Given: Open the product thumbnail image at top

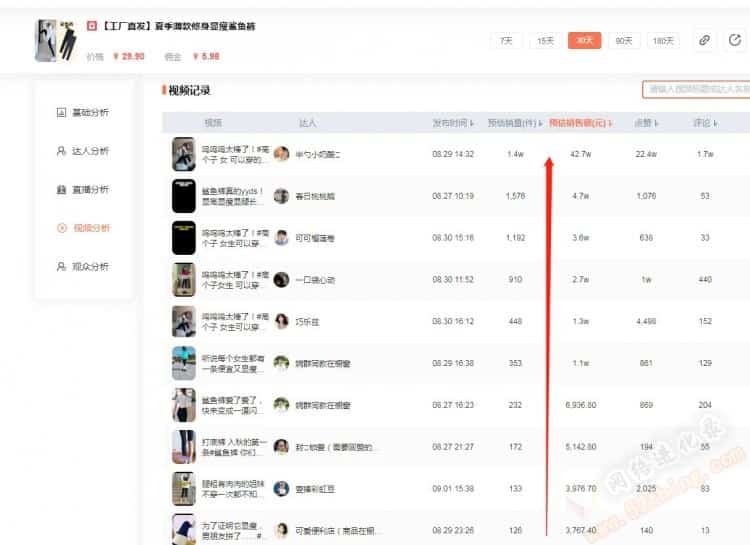Looking at the screenshot, I should 56,41.
